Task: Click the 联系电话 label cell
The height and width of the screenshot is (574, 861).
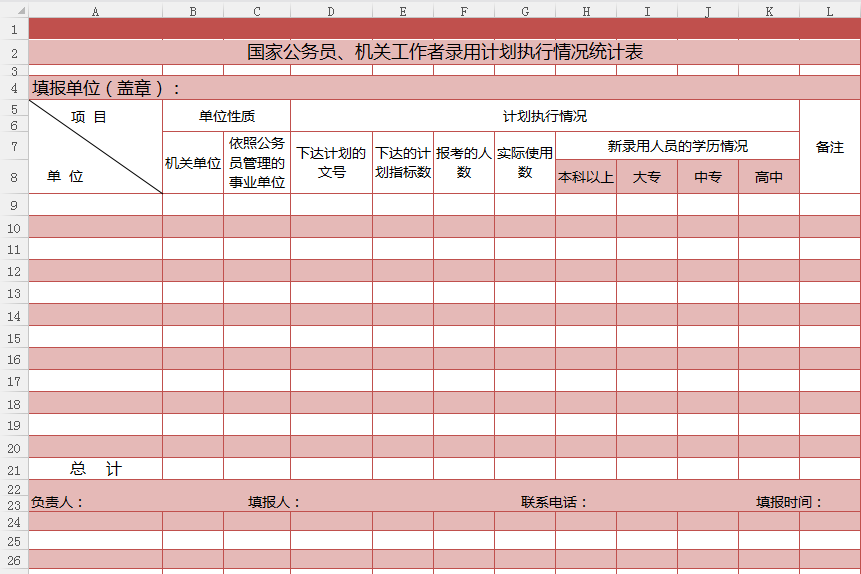Action: (x=554, y=502)
